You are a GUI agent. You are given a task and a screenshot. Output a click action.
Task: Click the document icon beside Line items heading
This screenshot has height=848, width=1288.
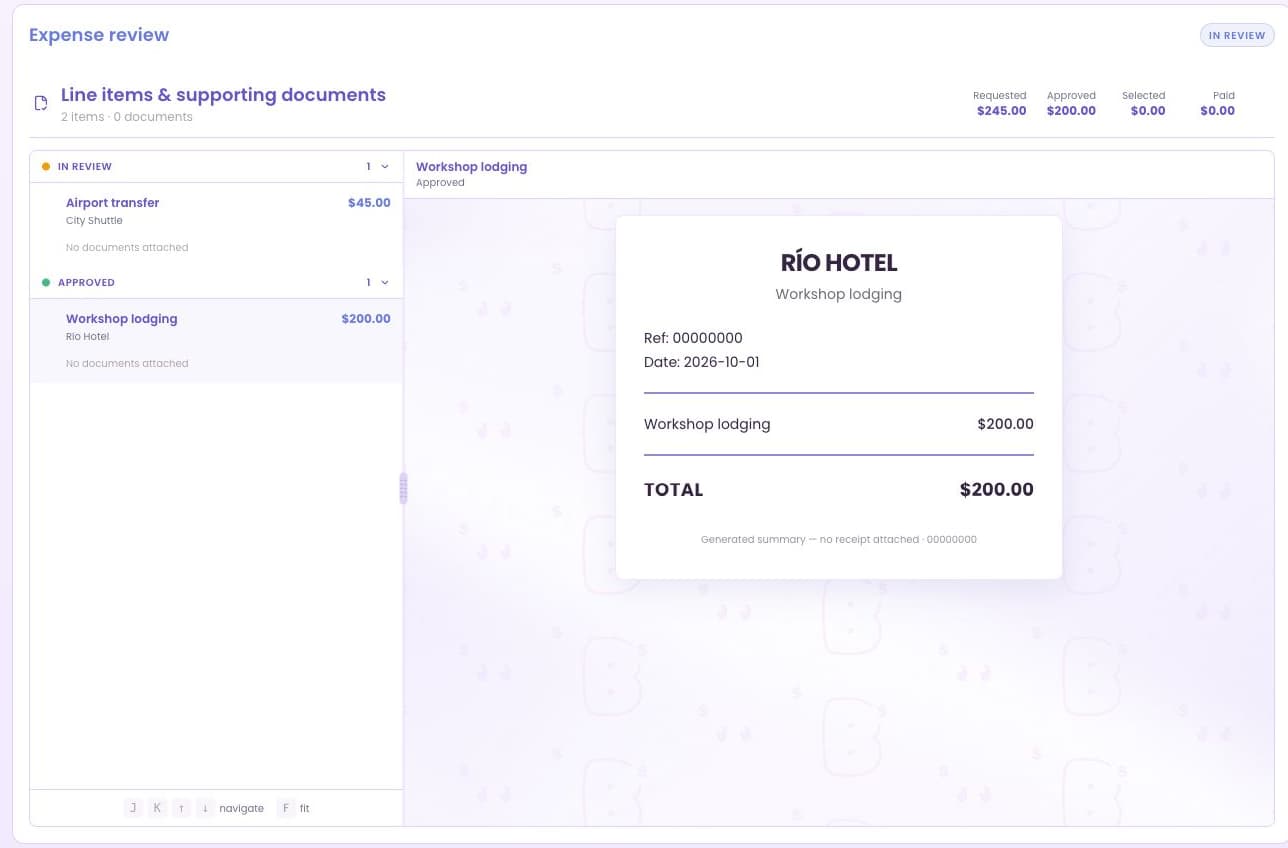tap(41, 103)
